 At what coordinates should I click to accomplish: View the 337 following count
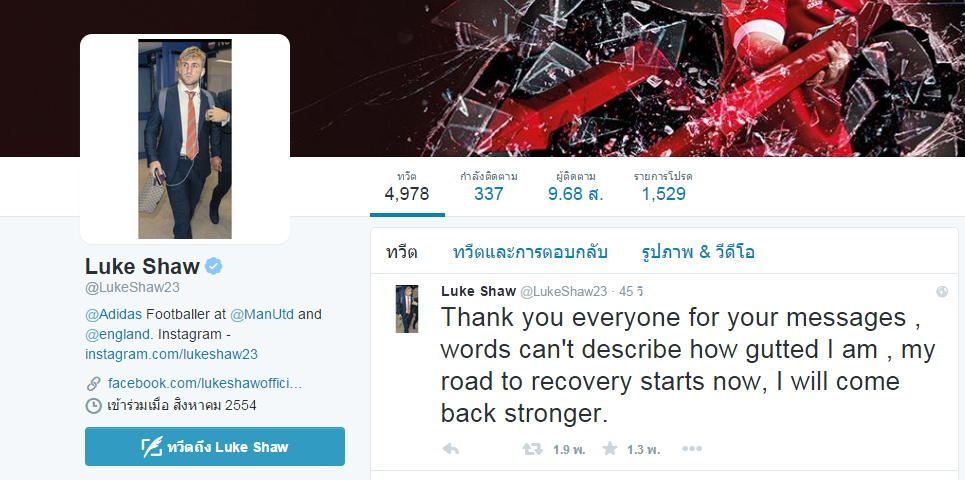click(489, 186)
